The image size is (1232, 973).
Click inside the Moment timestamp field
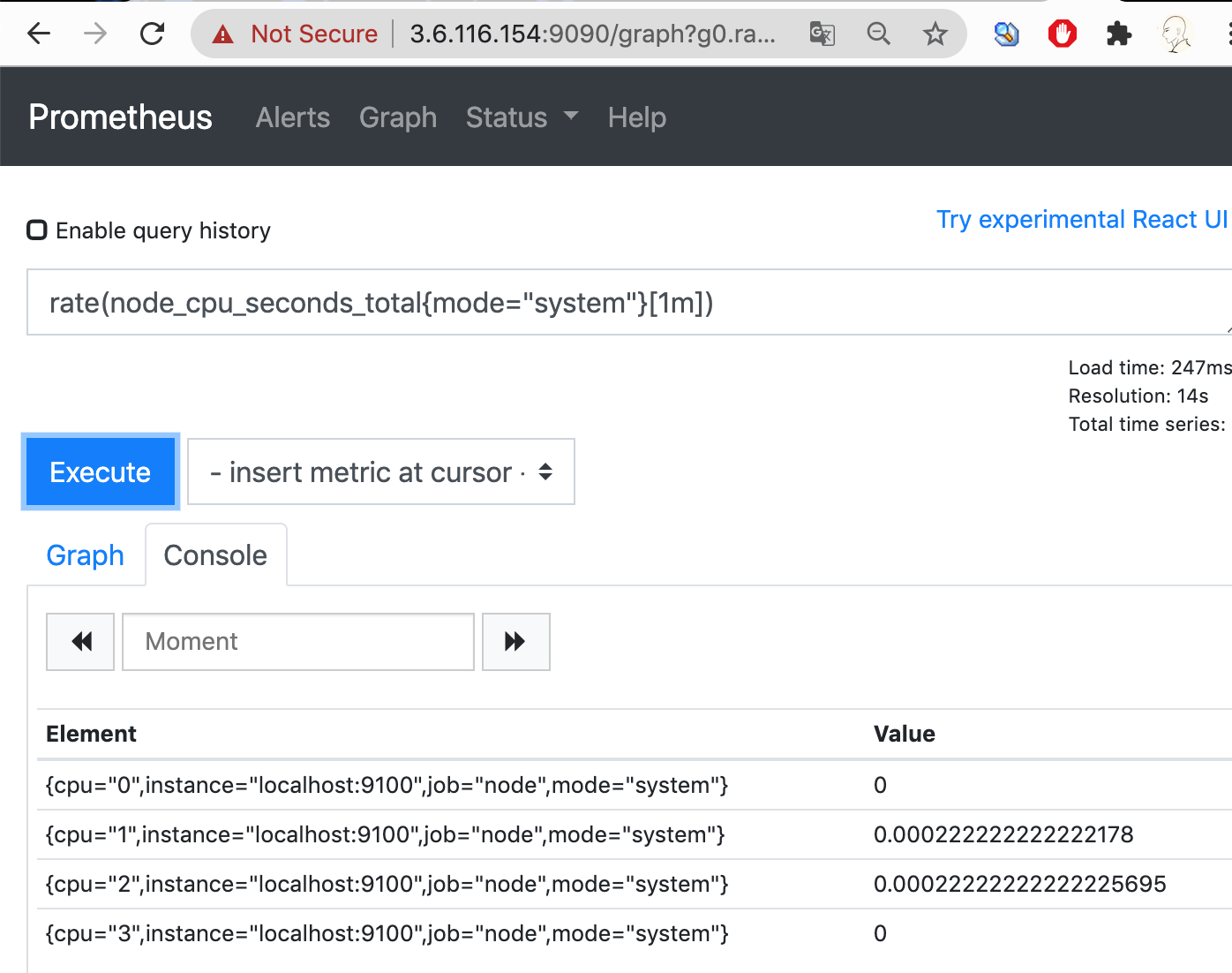(297, 642)
